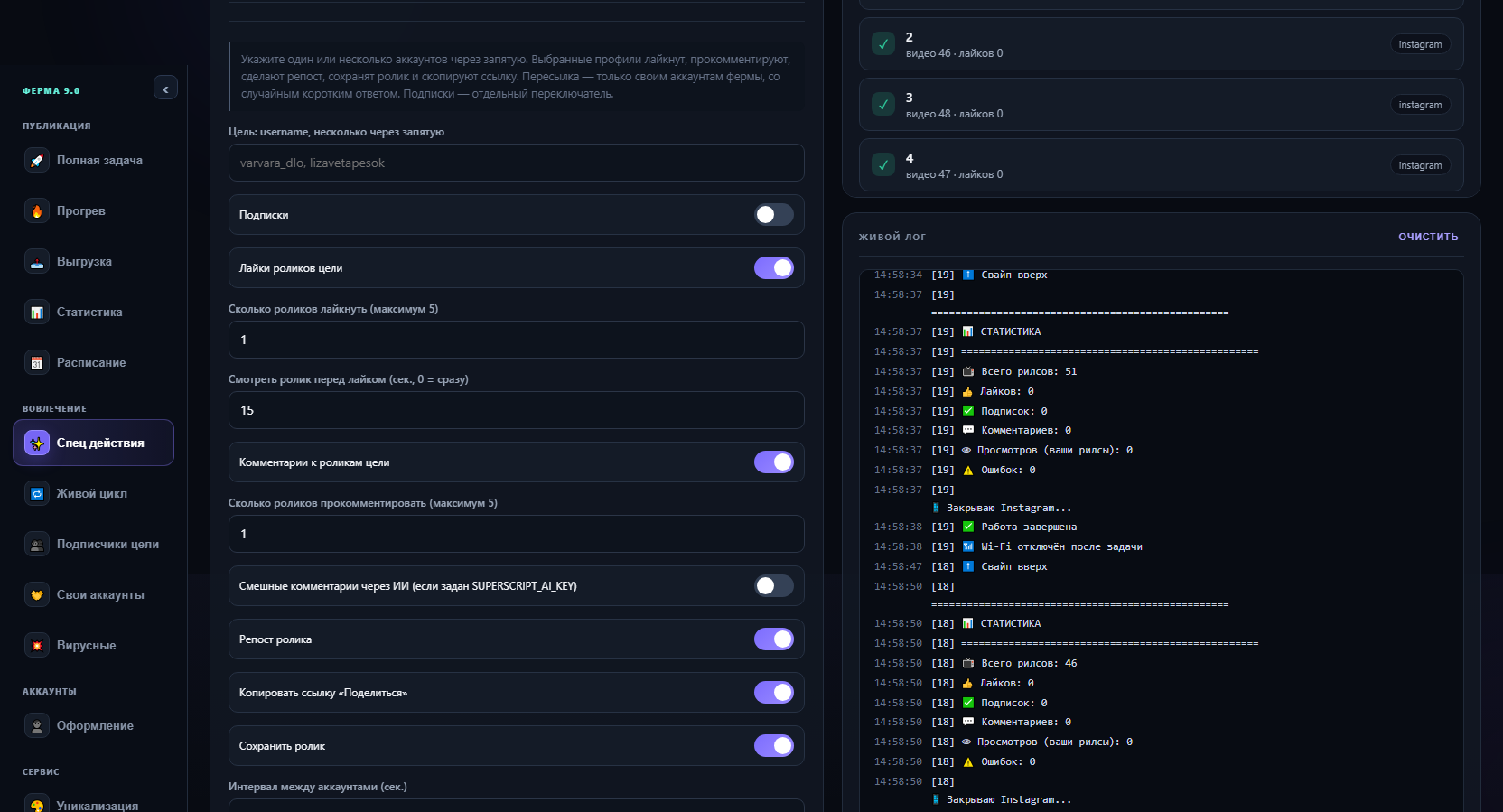
Task: Disable Копировать ссылку «Поделиться» switch
Action: [x=774, y=693]
